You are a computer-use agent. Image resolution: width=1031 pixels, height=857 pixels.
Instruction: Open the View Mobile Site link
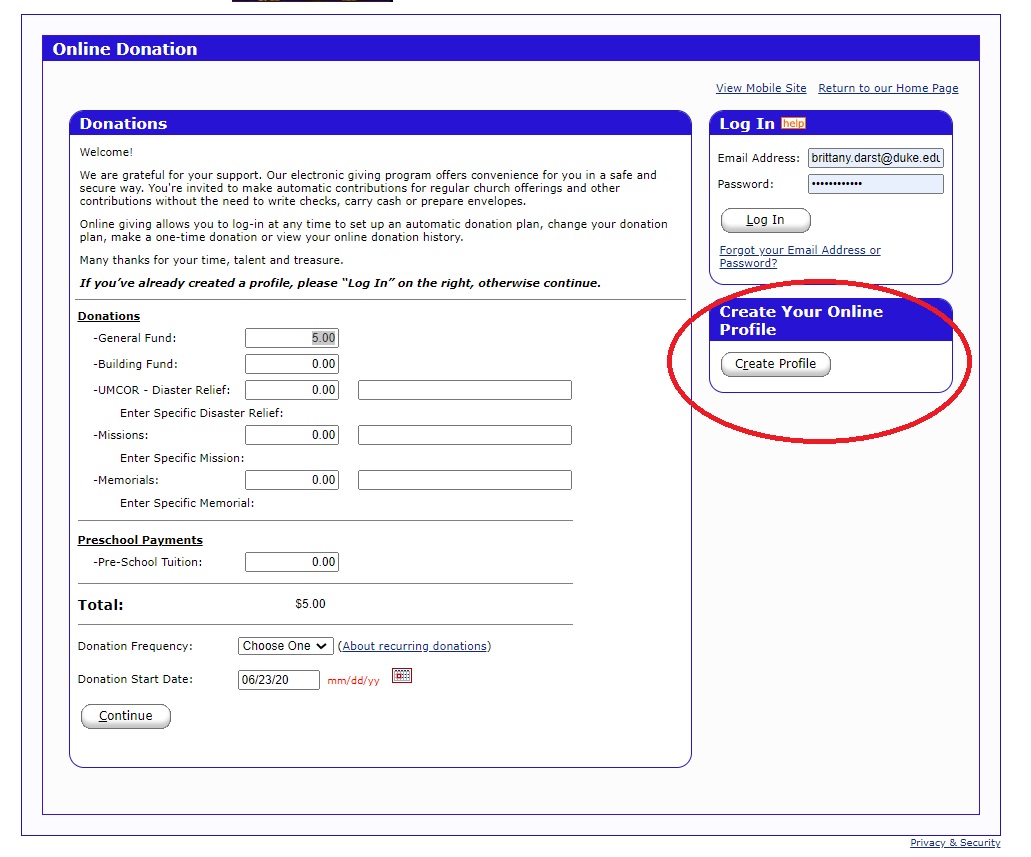[761, 88]
